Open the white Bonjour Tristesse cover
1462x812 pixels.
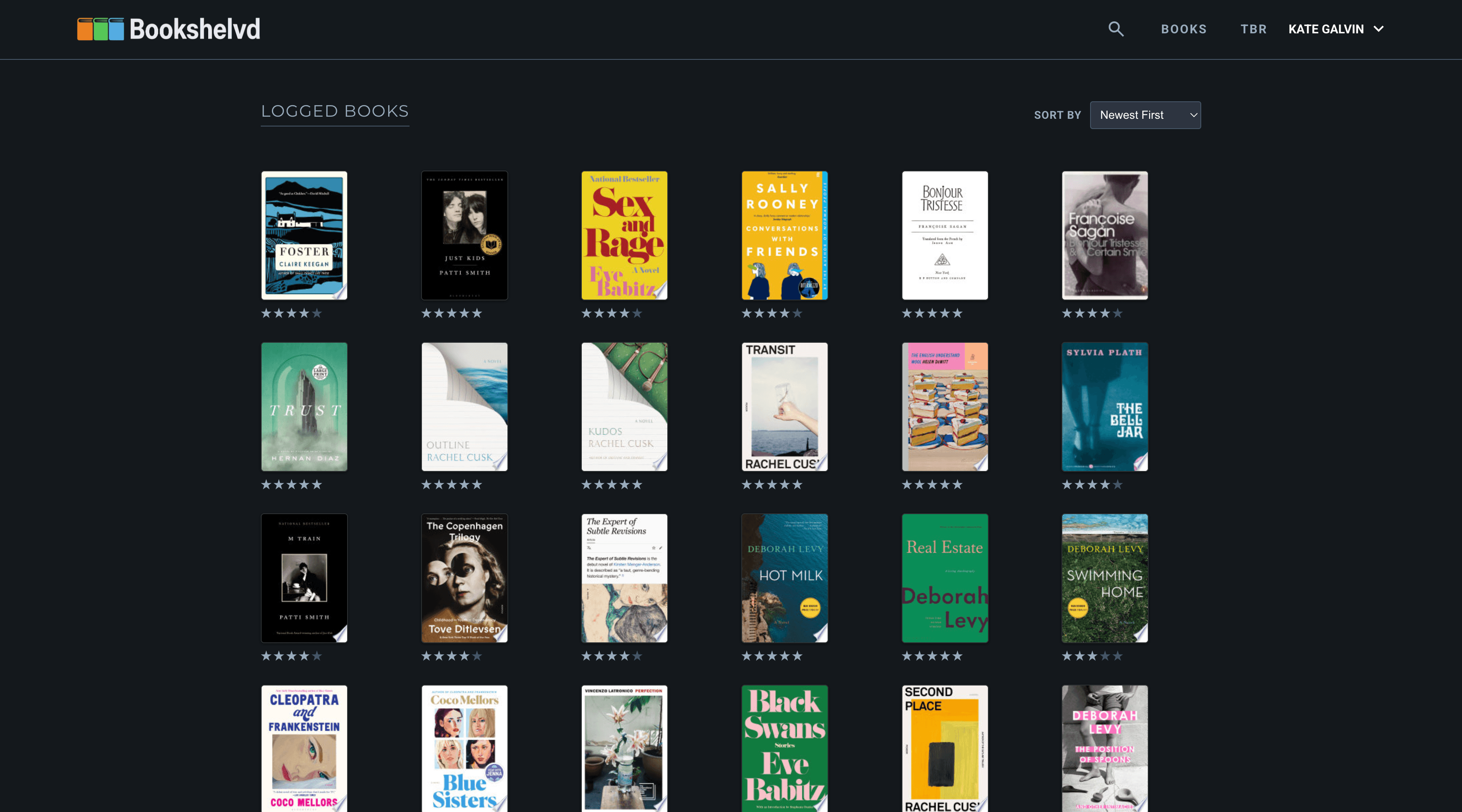945,235
